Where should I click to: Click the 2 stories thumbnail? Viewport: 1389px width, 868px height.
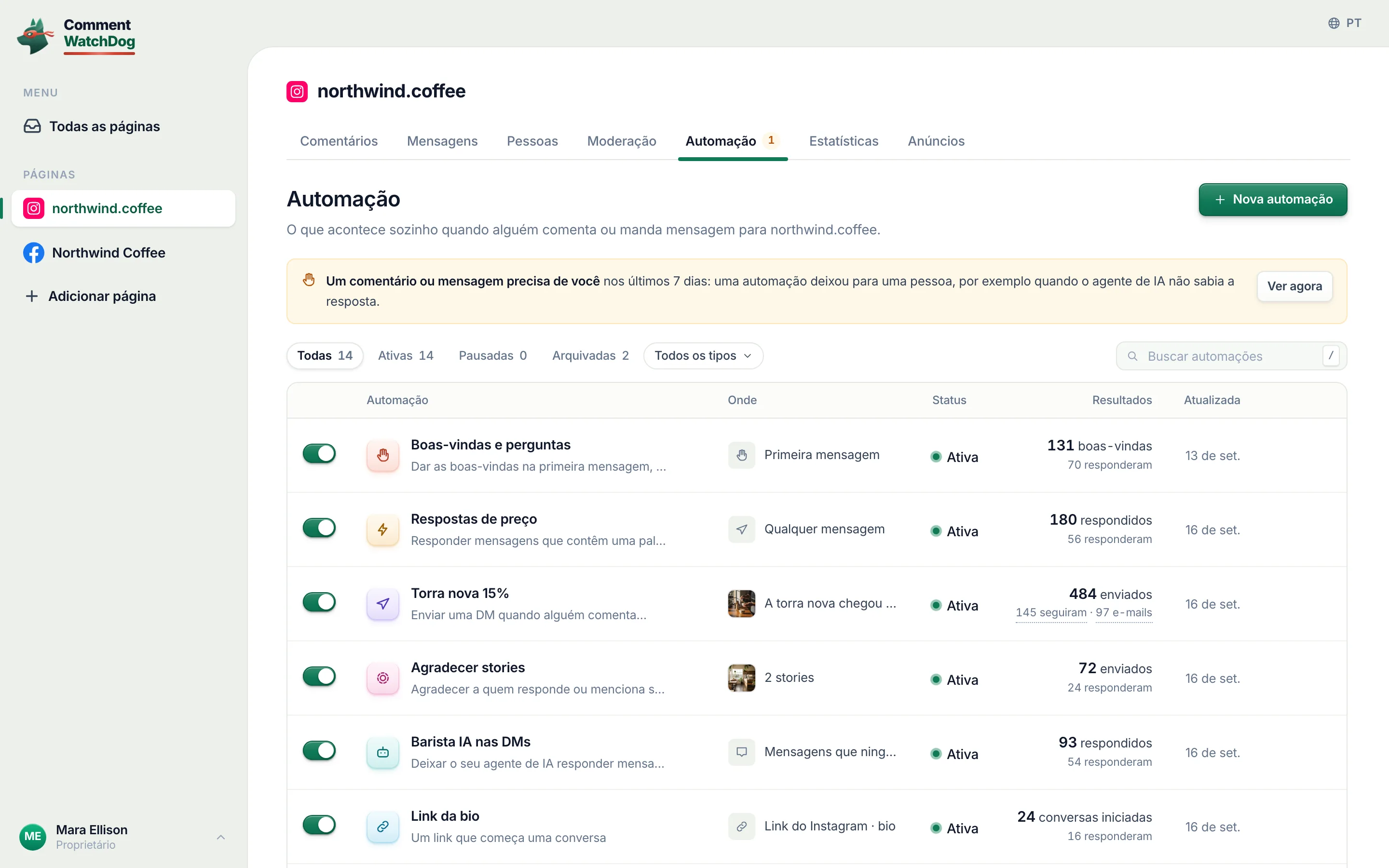(742, 678)
